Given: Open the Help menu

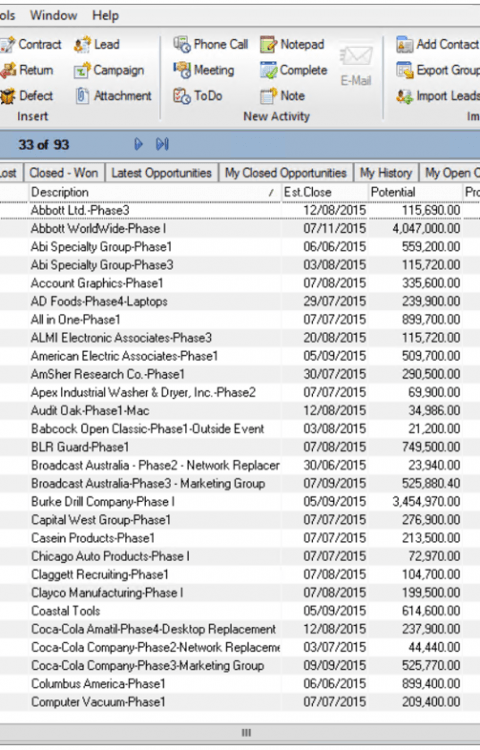Looking at the screenshot, I should tap(105, 15).
